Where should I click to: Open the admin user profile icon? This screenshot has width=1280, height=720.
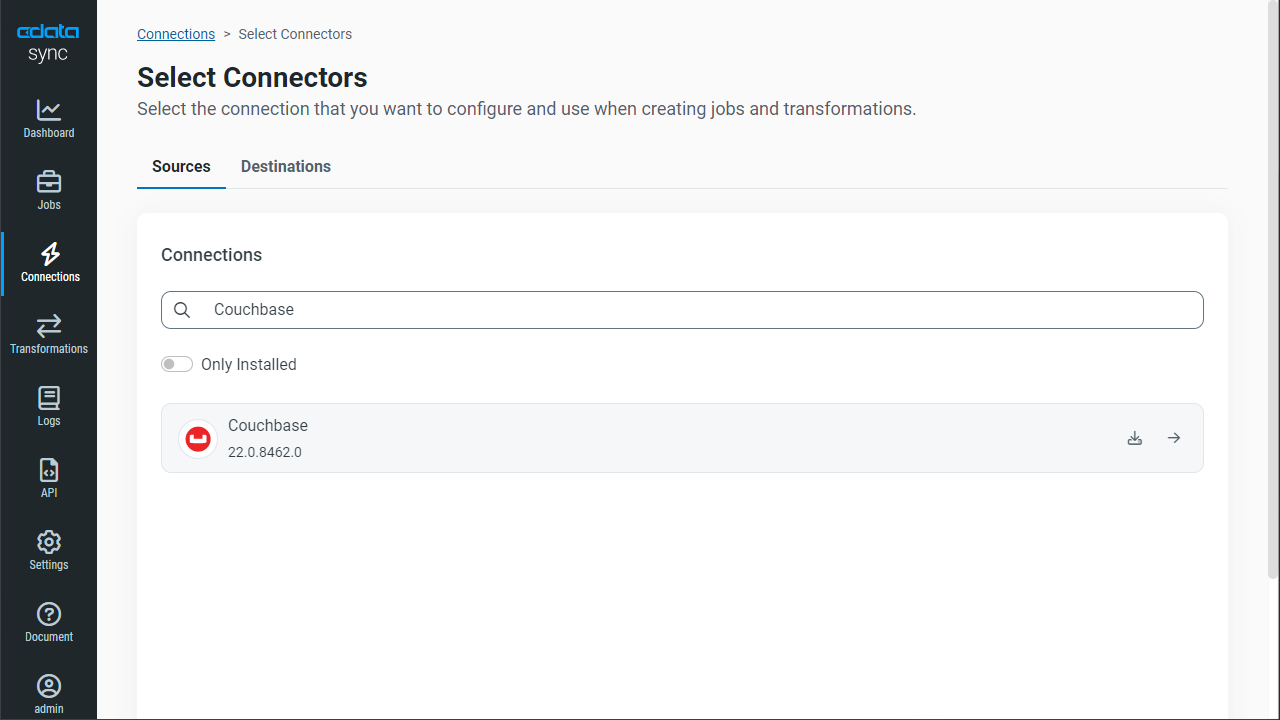tap(49, 686)
